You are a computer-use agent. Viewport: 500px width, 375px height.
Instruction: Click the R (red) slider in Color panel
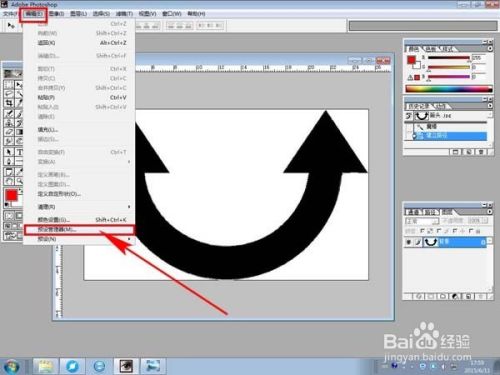(x=448, y=58)
